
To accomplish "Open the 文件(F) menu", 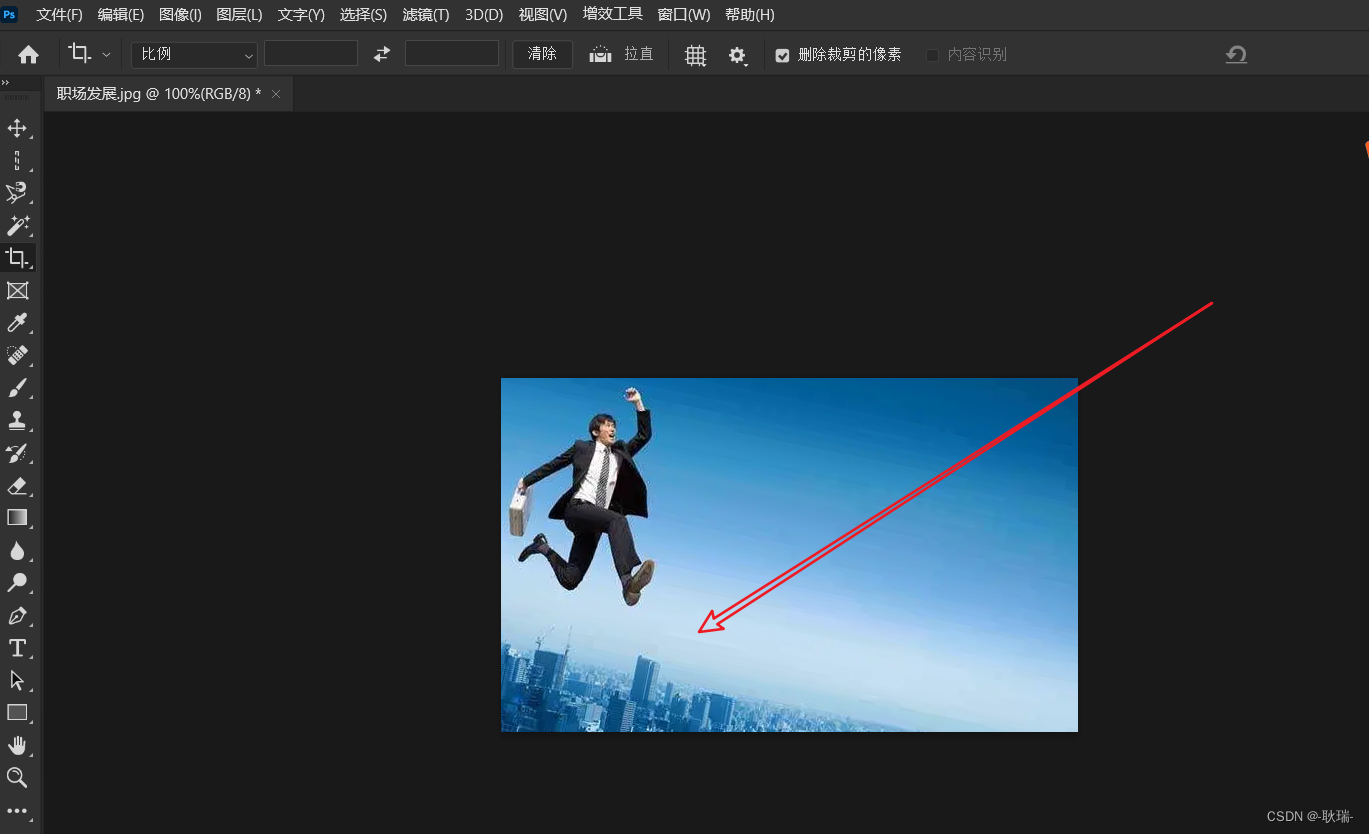I will 60,15.
